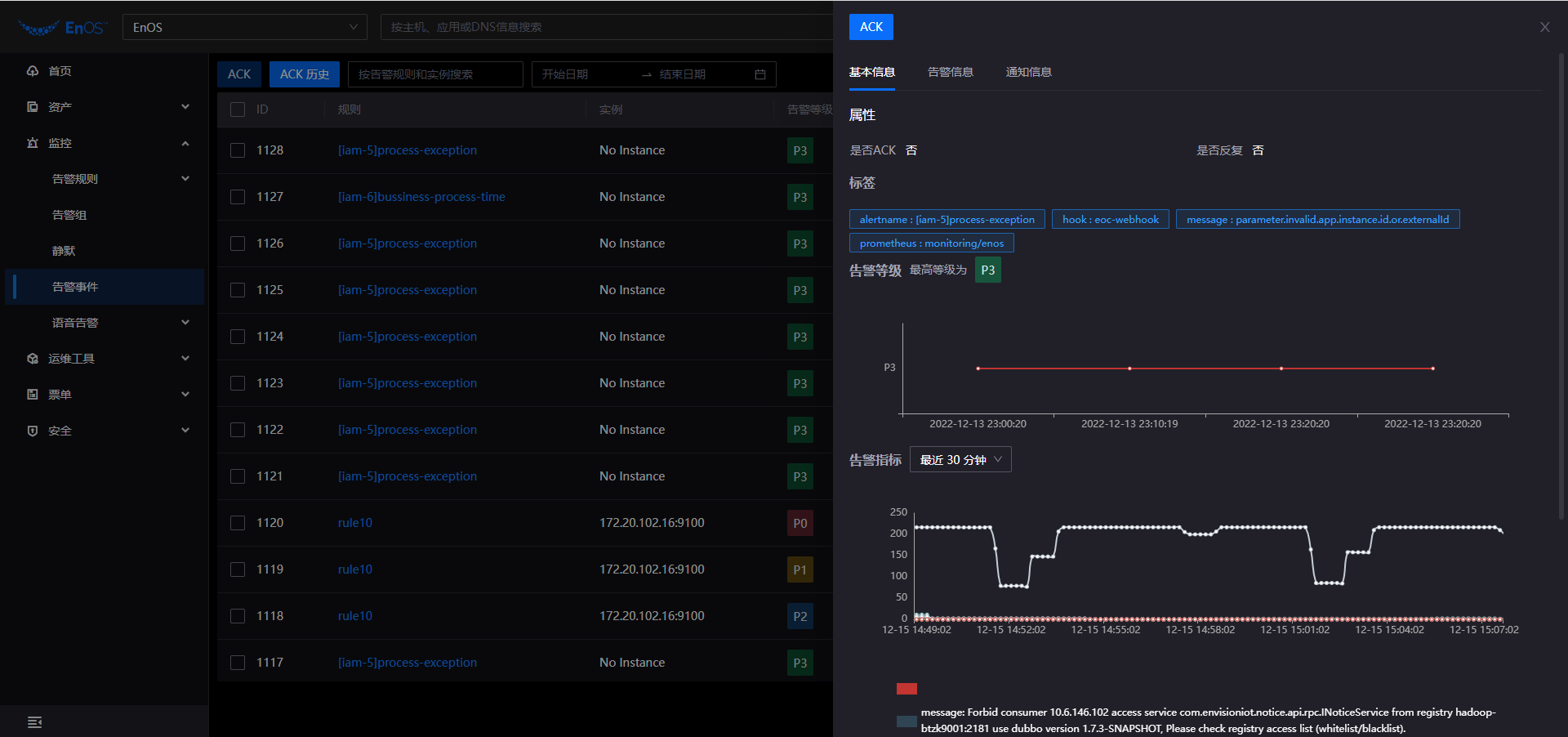Open rule link for alert 1127 bussiness-process-time
Viewport: 1568px width, 737px height.
(421, 197)
